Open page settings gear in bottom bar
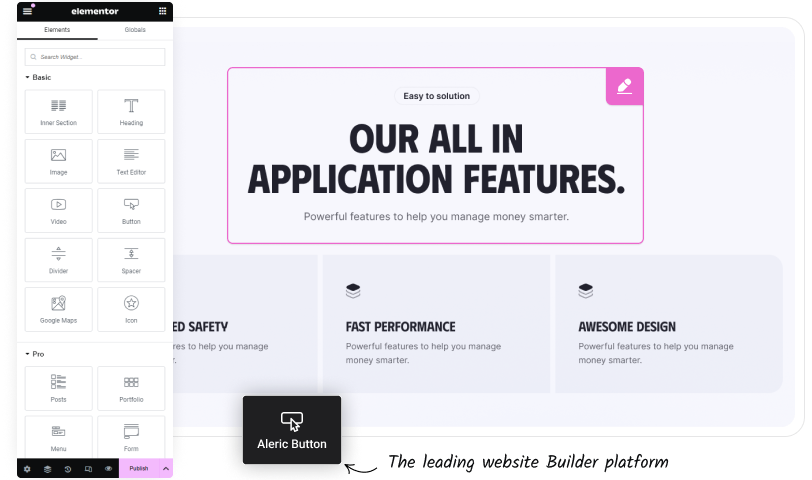 [x=27, y=468]
